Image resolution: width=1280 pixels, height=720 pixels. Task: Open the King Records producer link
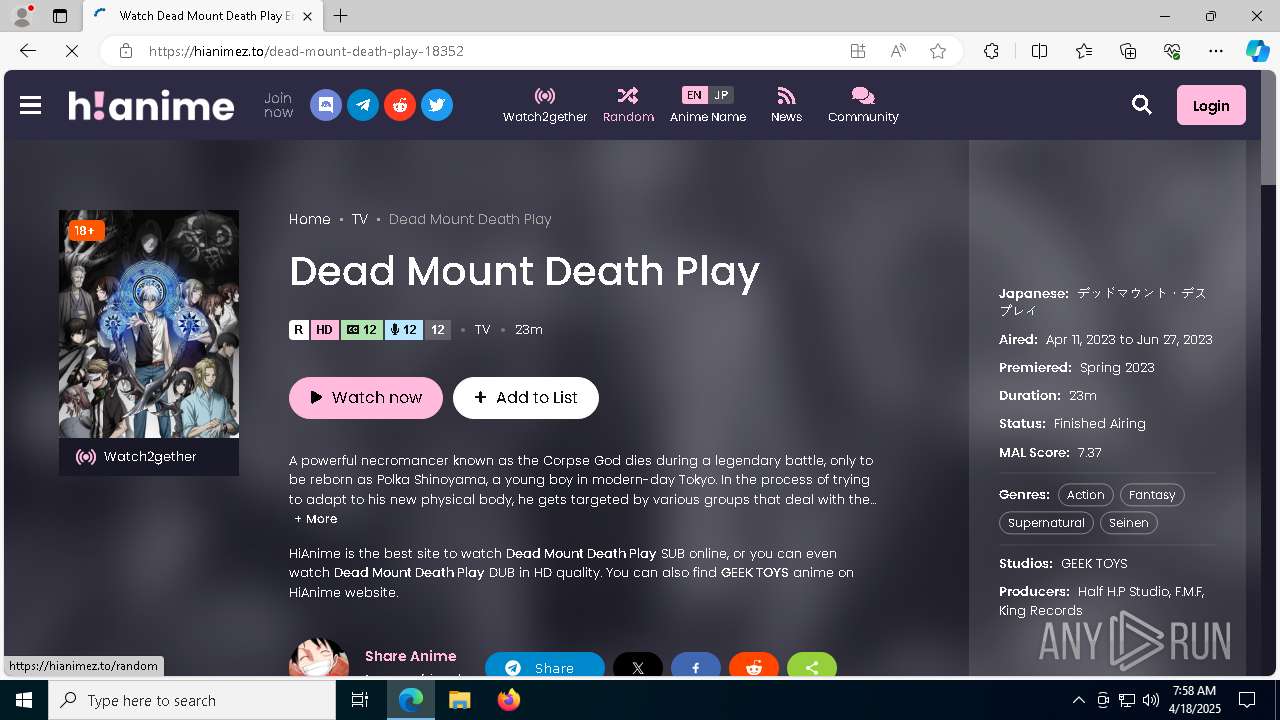(1041, 611)
